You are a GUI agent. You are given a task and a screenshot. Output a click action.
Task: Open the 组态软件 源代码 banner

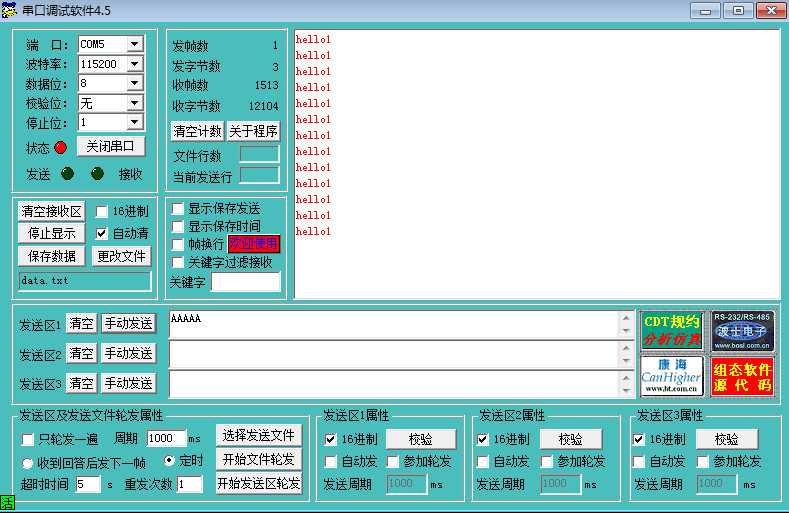pyautogui.click(x=742, y=376)
